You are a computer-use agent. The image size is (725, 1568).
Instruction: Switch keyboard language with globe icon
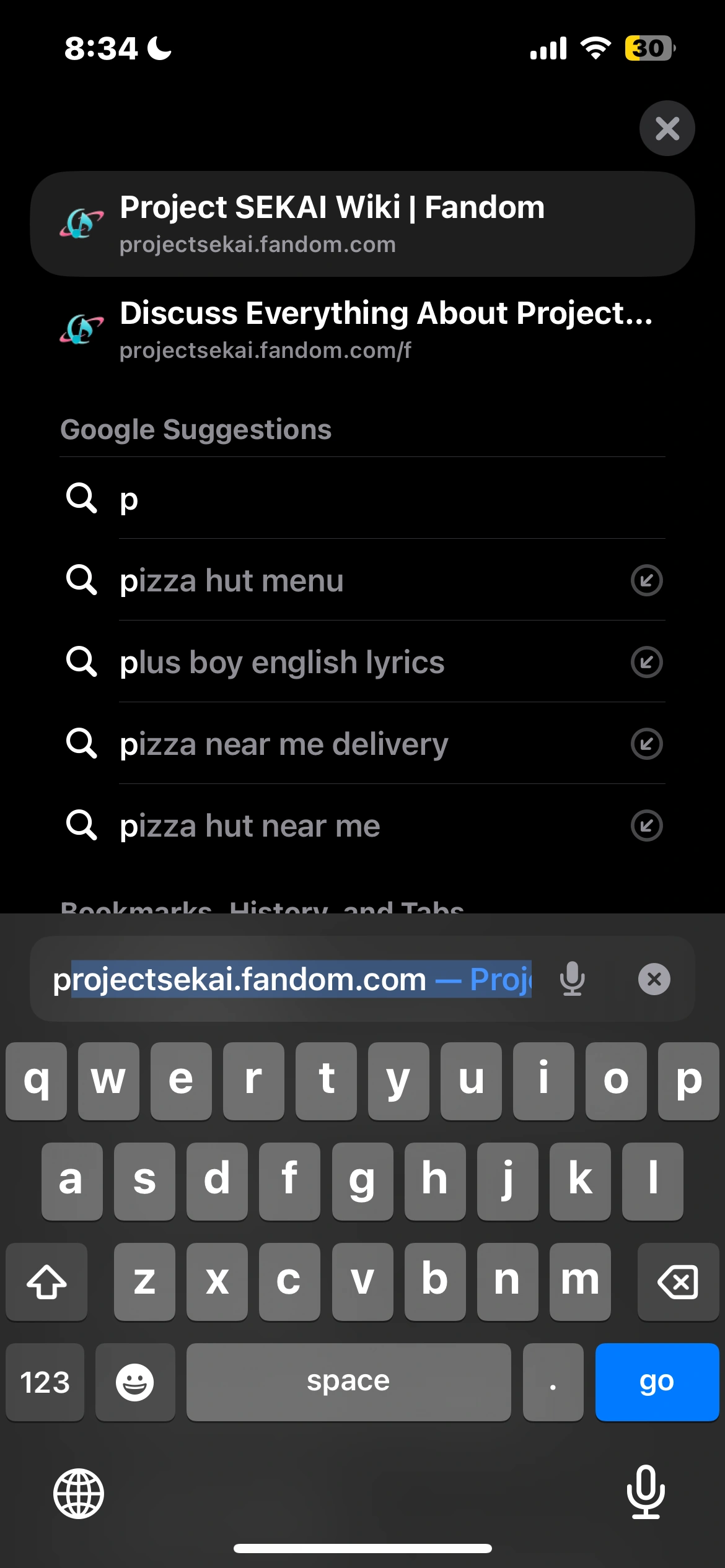pos(79,1493)
